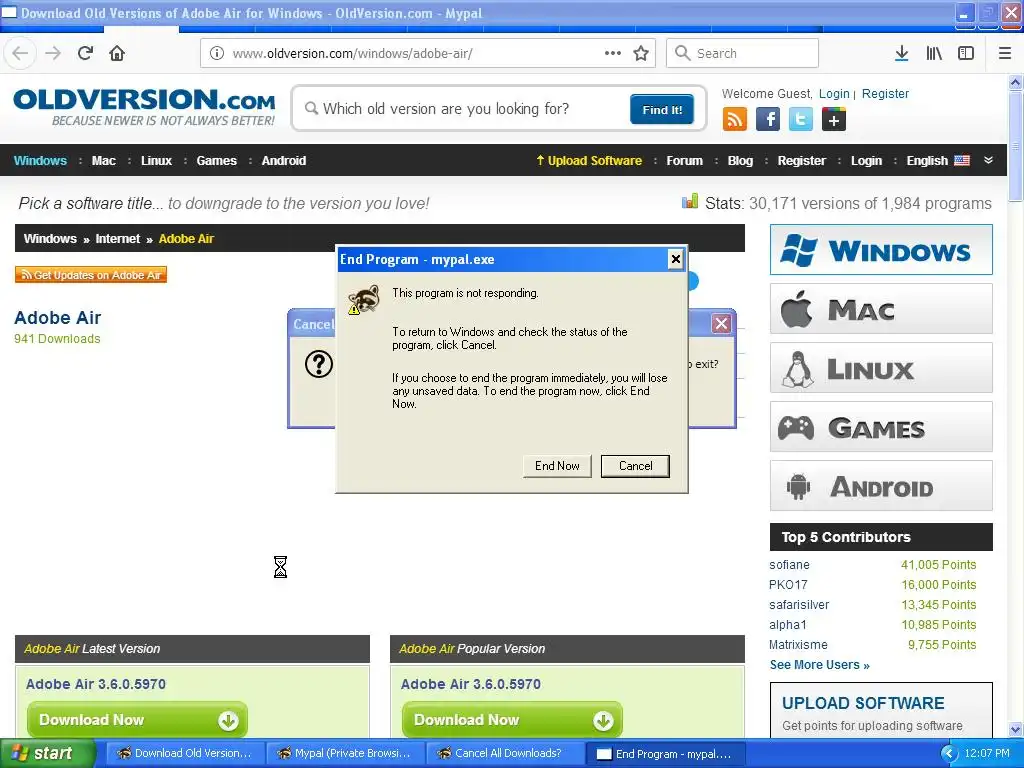Click the stats bar chart icon
The width and height of the screenshot is (1024, 768).
point(690,202)
